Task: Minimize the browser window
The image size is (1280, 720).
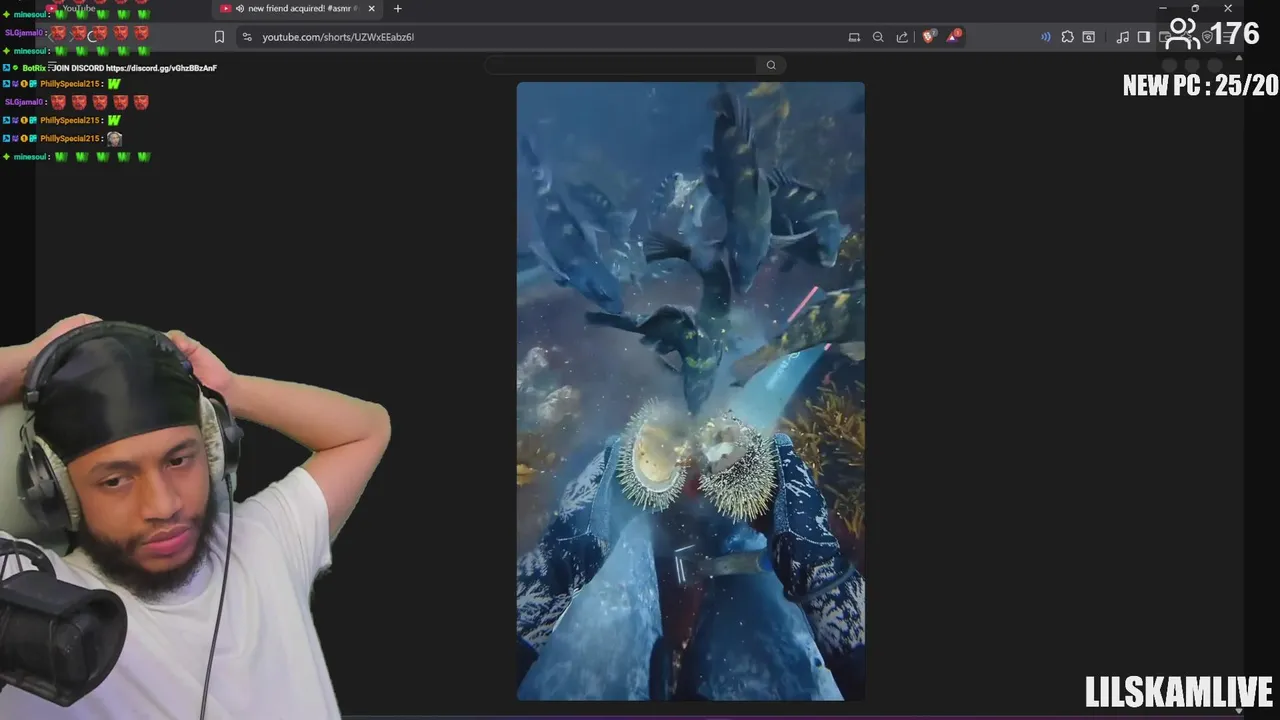Action: tap(1162, 9)
